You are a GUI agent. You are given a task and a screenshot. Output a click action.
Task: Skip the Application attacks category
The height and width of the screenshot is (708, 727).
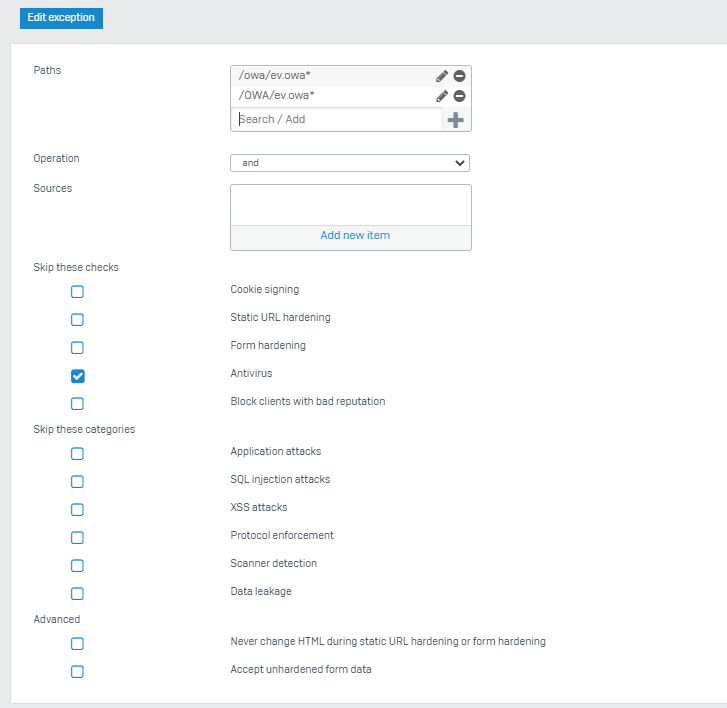[x=77, y=453]
